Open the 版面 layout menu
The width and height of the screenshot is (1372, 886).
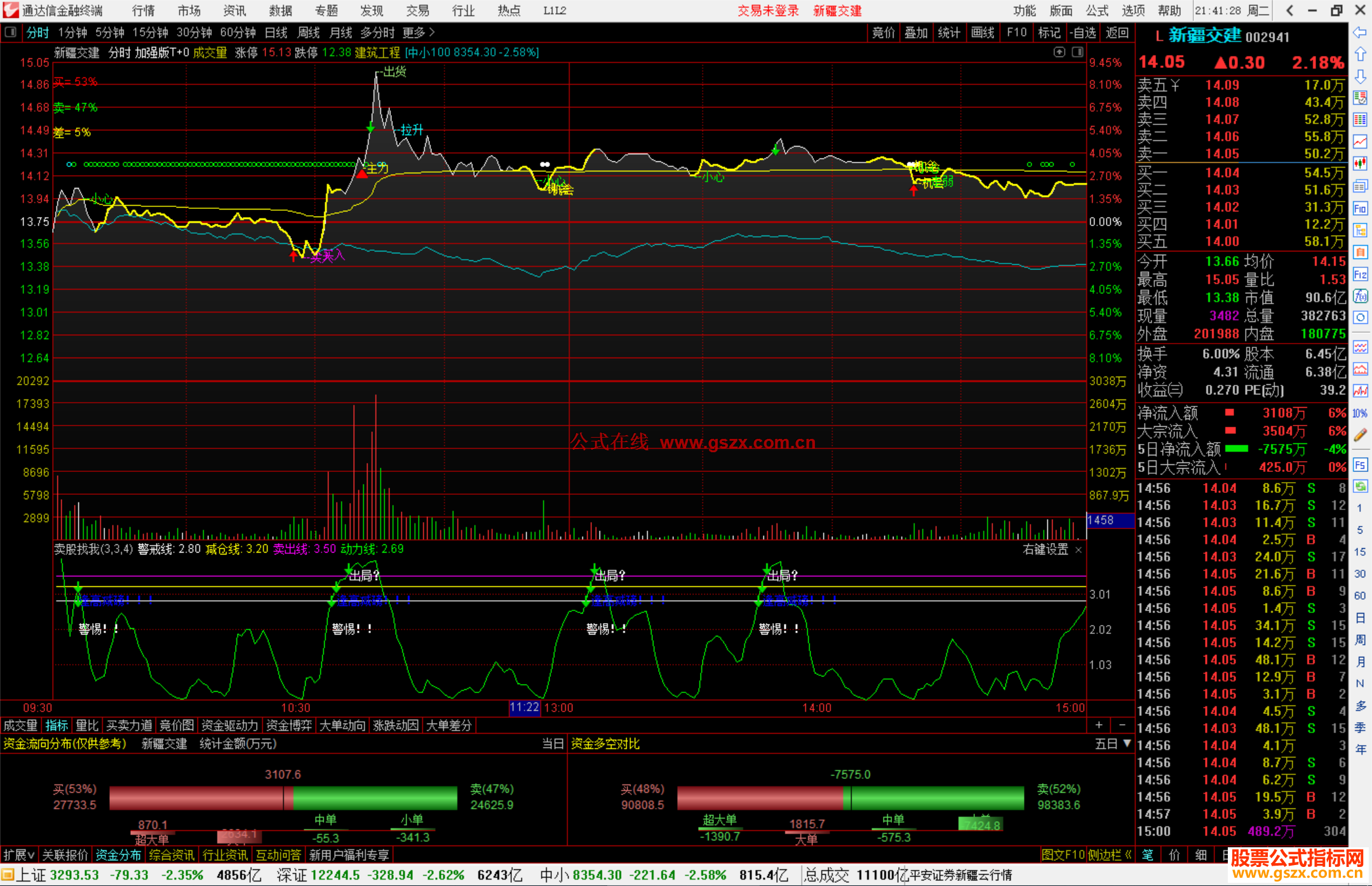click(x=1061, y=11)
